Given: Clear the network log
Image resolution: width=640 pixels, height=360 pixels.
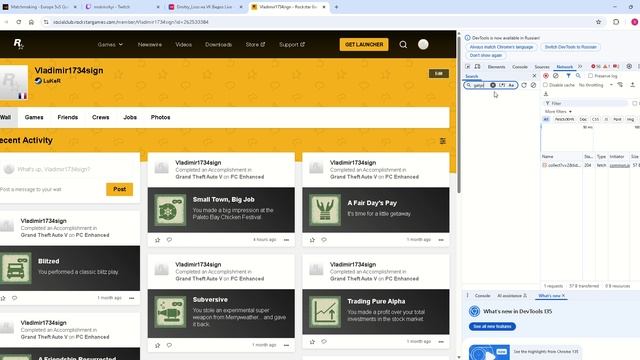Looking at the screenshot, I should coord(556,76).
